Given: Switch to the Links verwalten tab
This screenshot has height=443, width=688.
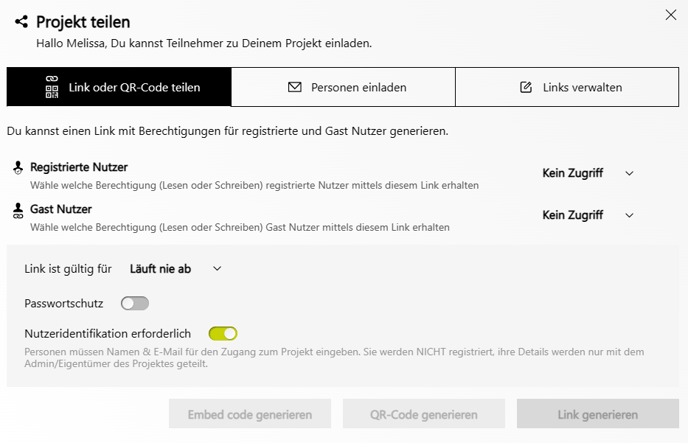Looking at the screenshot, I should click(567, 87).
